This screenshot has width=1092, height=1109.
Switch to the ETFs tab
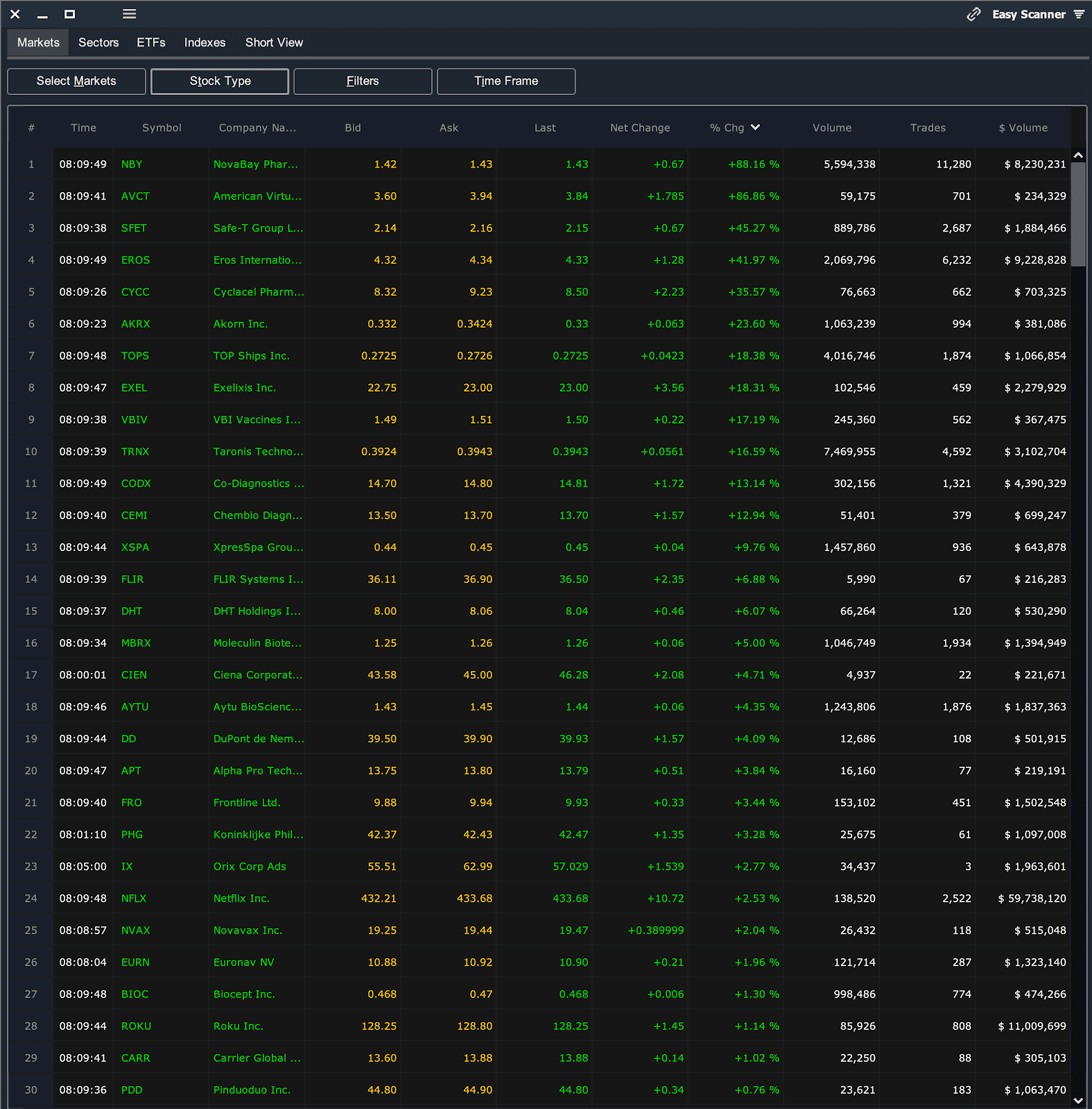tap(151, 42)
